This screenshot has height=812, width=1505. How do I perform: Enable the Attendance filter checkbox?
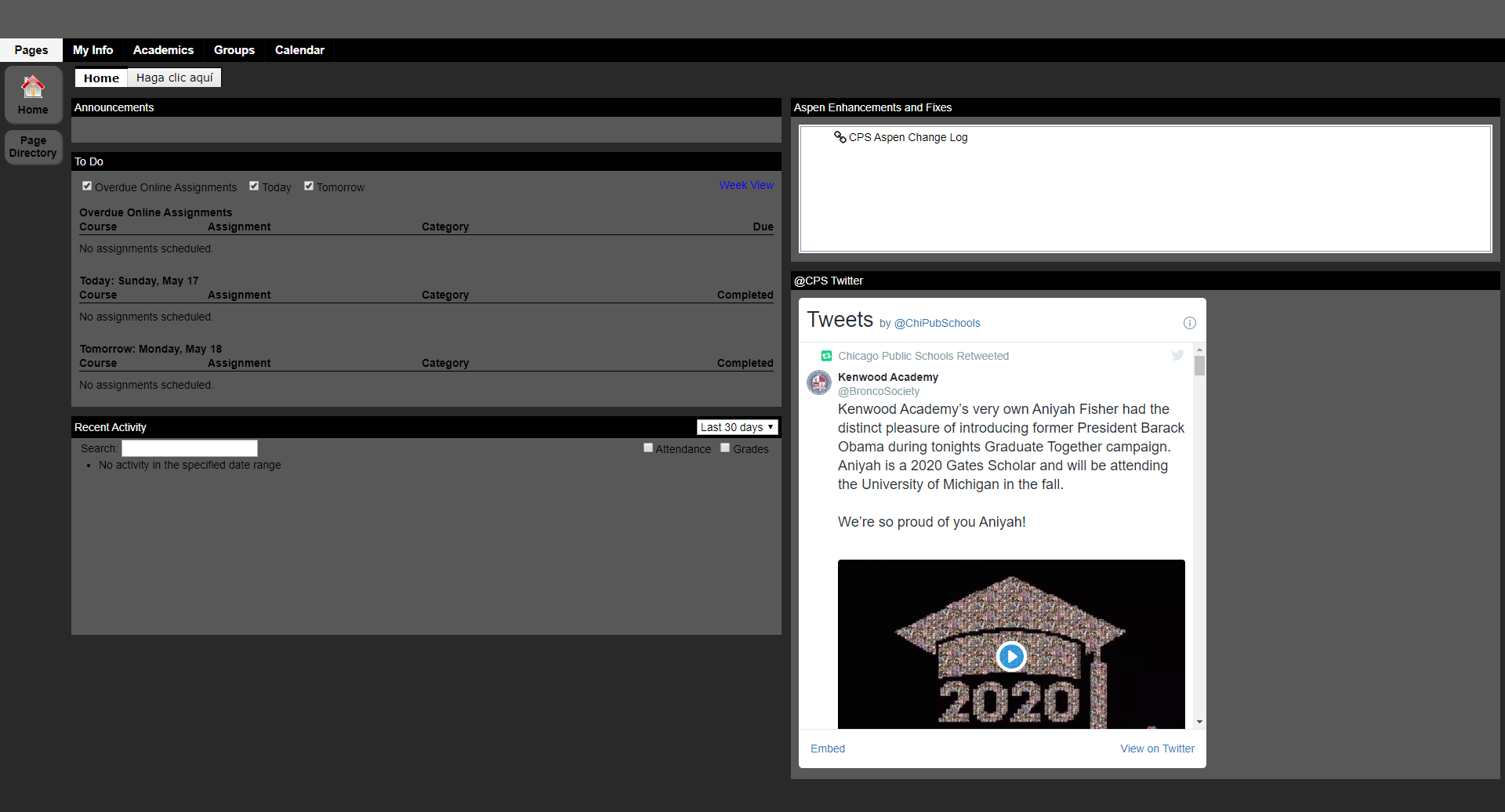pos(648,448)
